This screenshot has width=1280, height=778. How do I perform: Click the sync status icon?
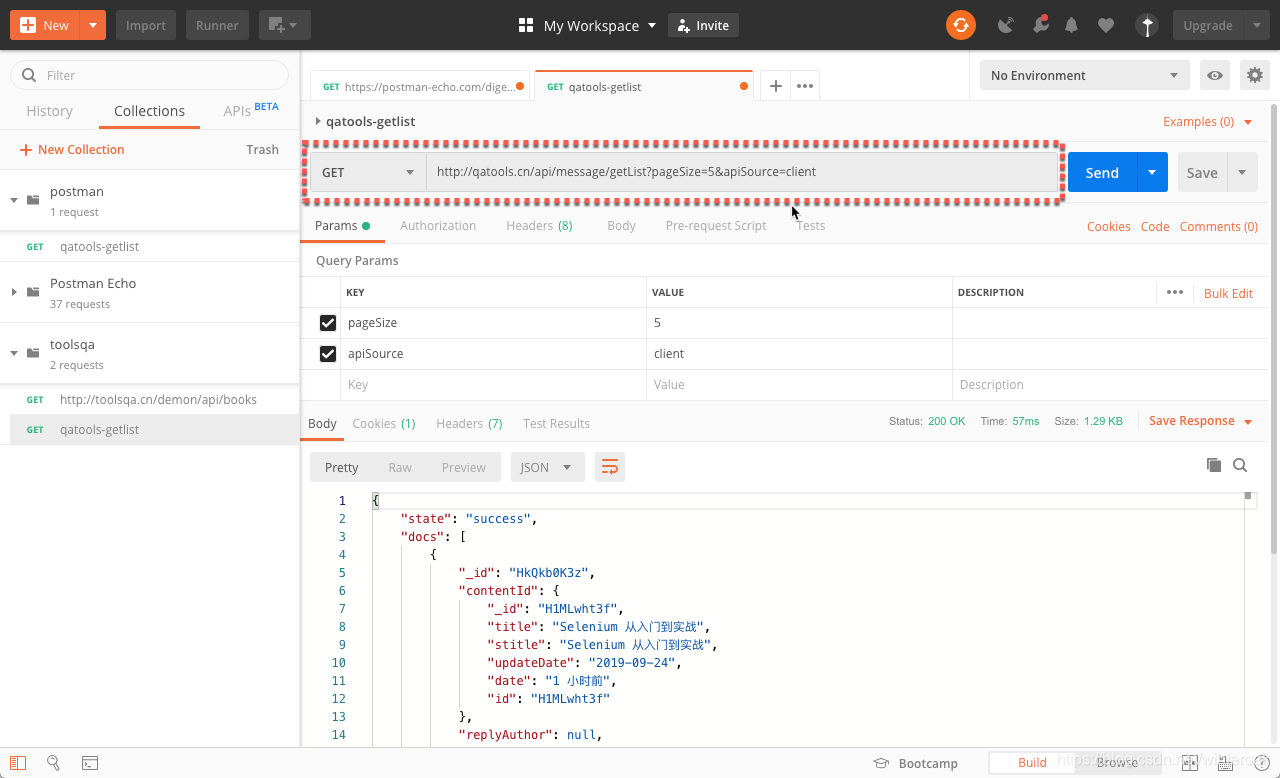point(961,25)
